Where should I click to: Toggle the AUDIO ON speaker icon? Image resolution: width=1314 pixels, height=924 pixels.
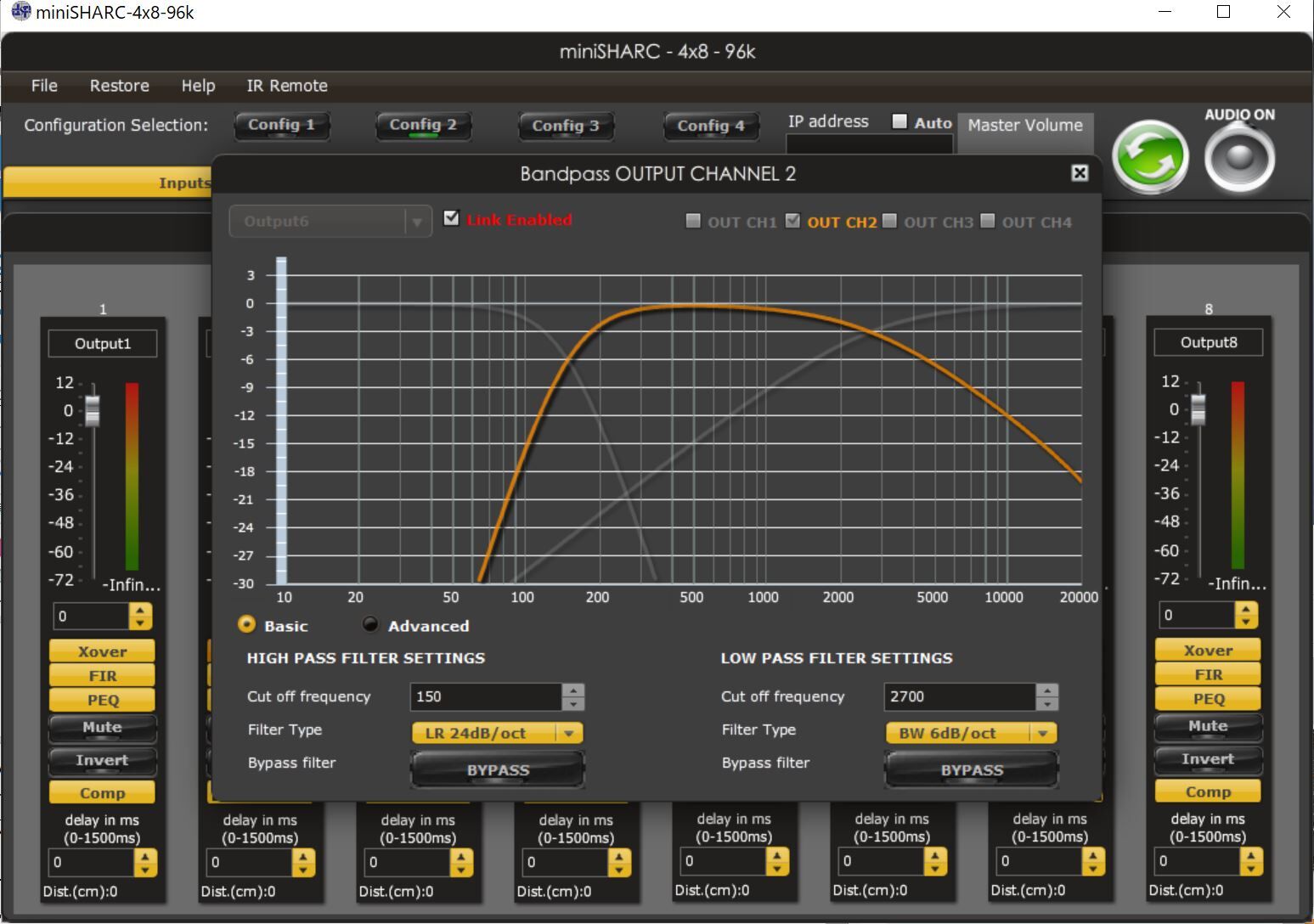pyautogui.click(x=1239, y=157)
